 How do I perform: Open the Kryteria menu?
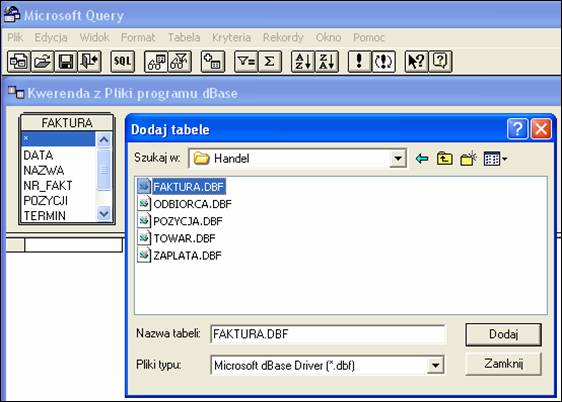pyautogui.click(x=231, y=37)
